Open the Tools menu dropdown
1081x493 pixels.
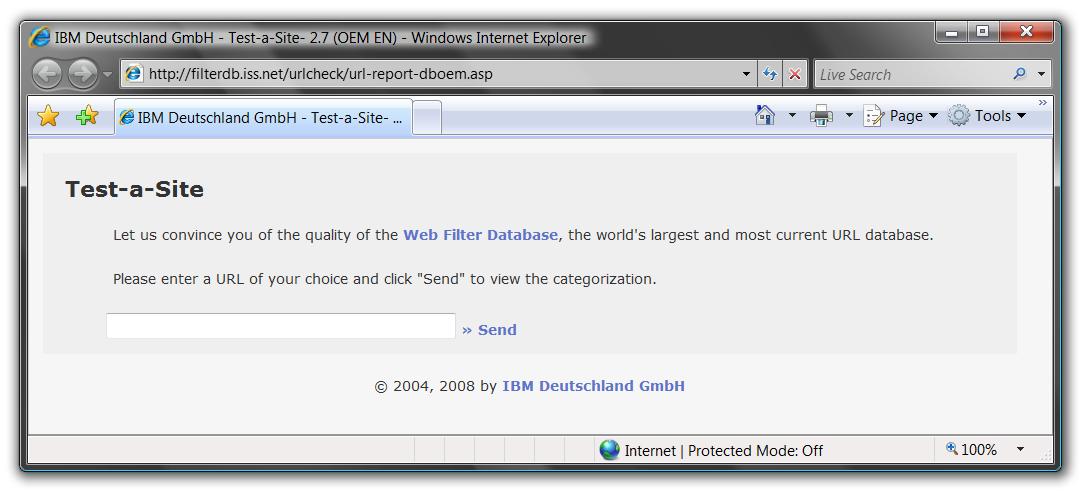tap(987, 116)
